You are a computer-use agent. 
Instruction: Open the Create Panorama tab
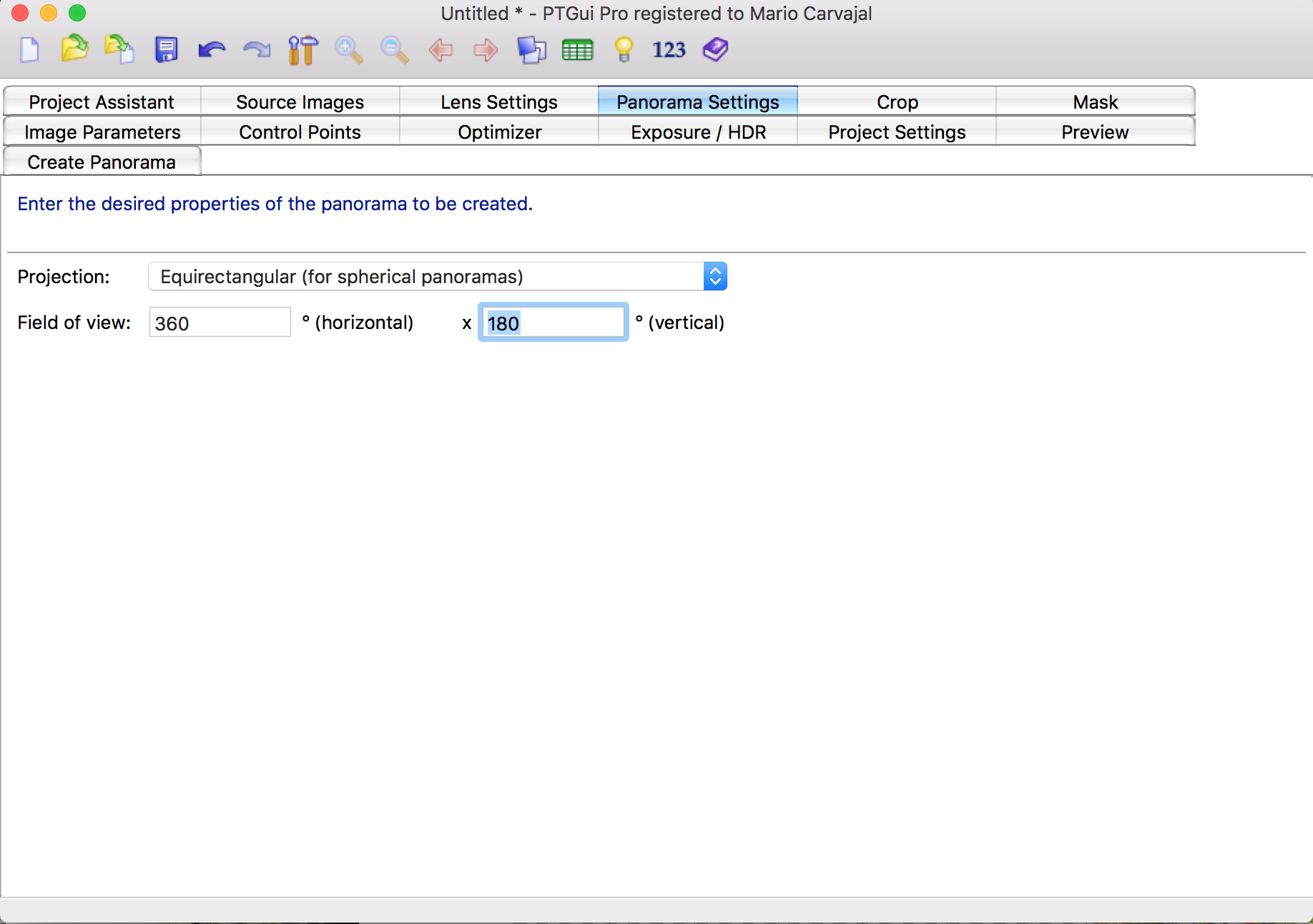coord(102,162)
